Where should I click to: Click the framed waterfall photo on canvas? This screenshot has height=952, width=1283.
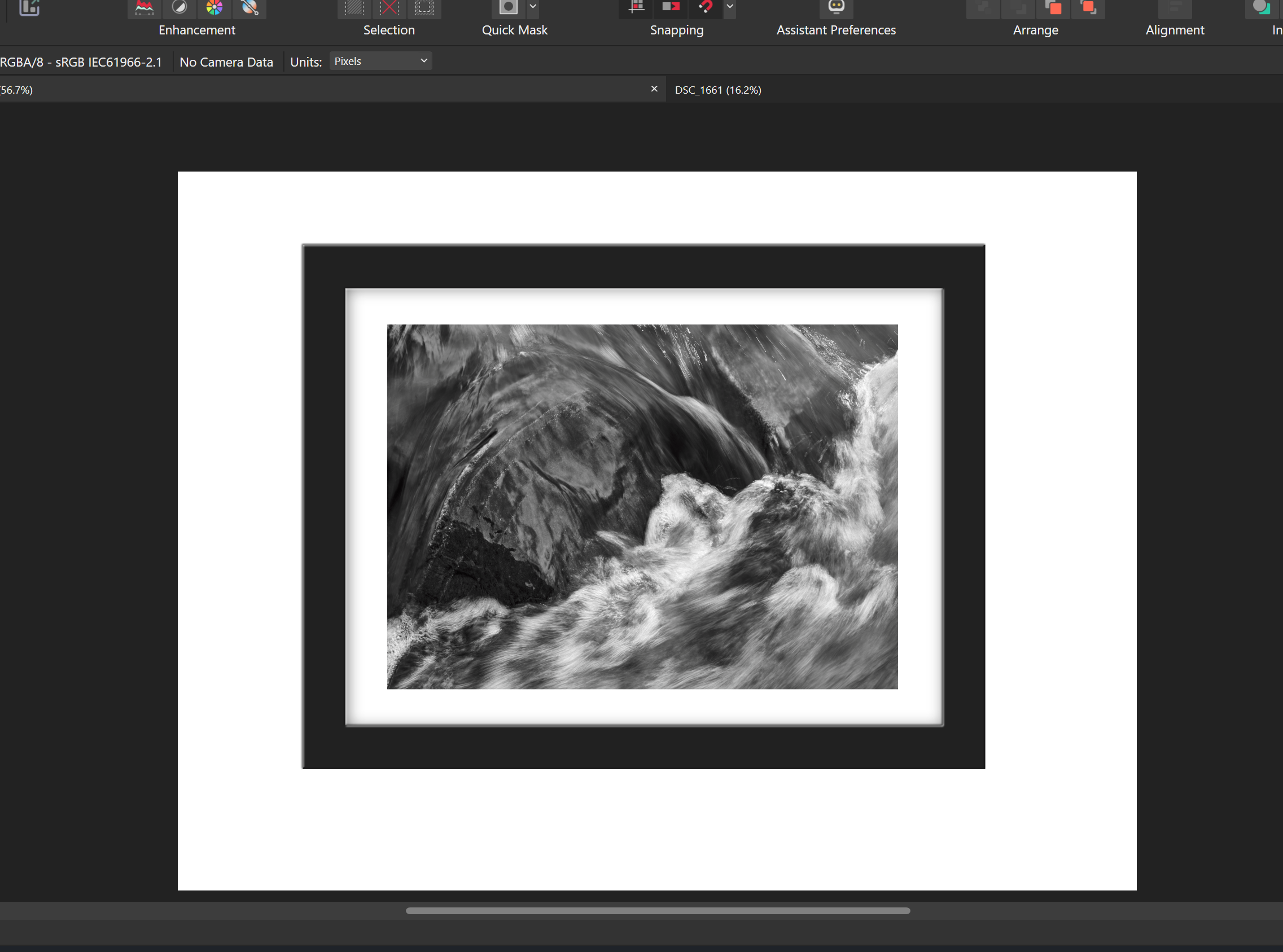(642, 507)
